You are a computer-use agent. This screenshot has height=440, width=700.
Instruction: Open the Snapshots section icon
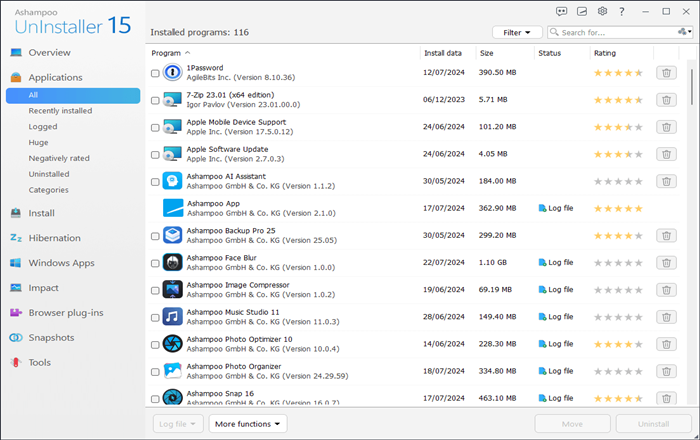pos(16,338)
